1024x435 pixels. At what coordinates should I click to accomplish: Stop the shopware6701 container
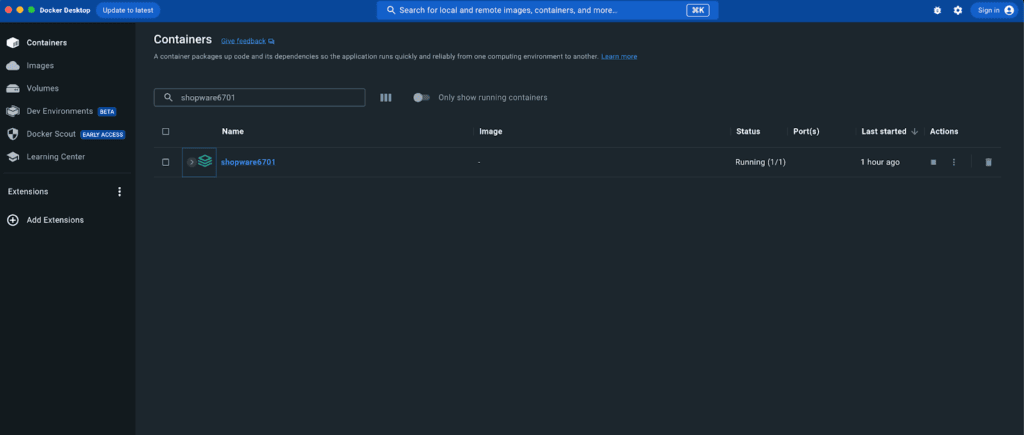click(933, 162)
